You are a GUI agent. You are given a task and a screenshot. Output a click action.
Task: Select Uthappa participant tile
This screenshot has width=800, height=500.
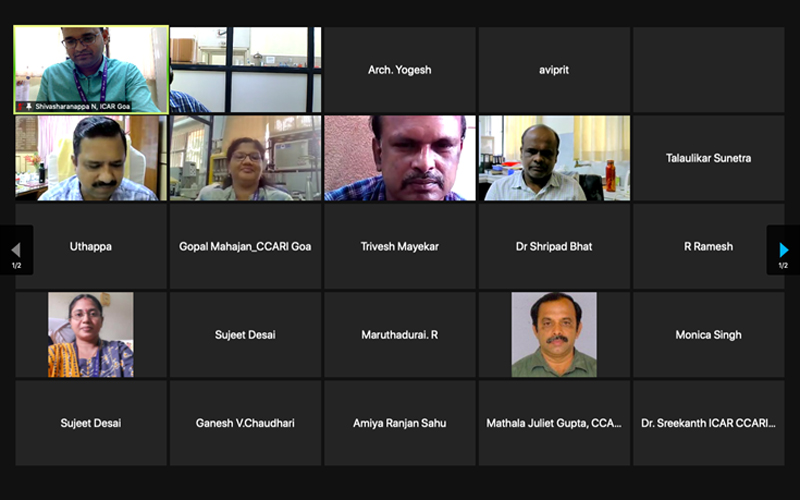pos(91,246)
